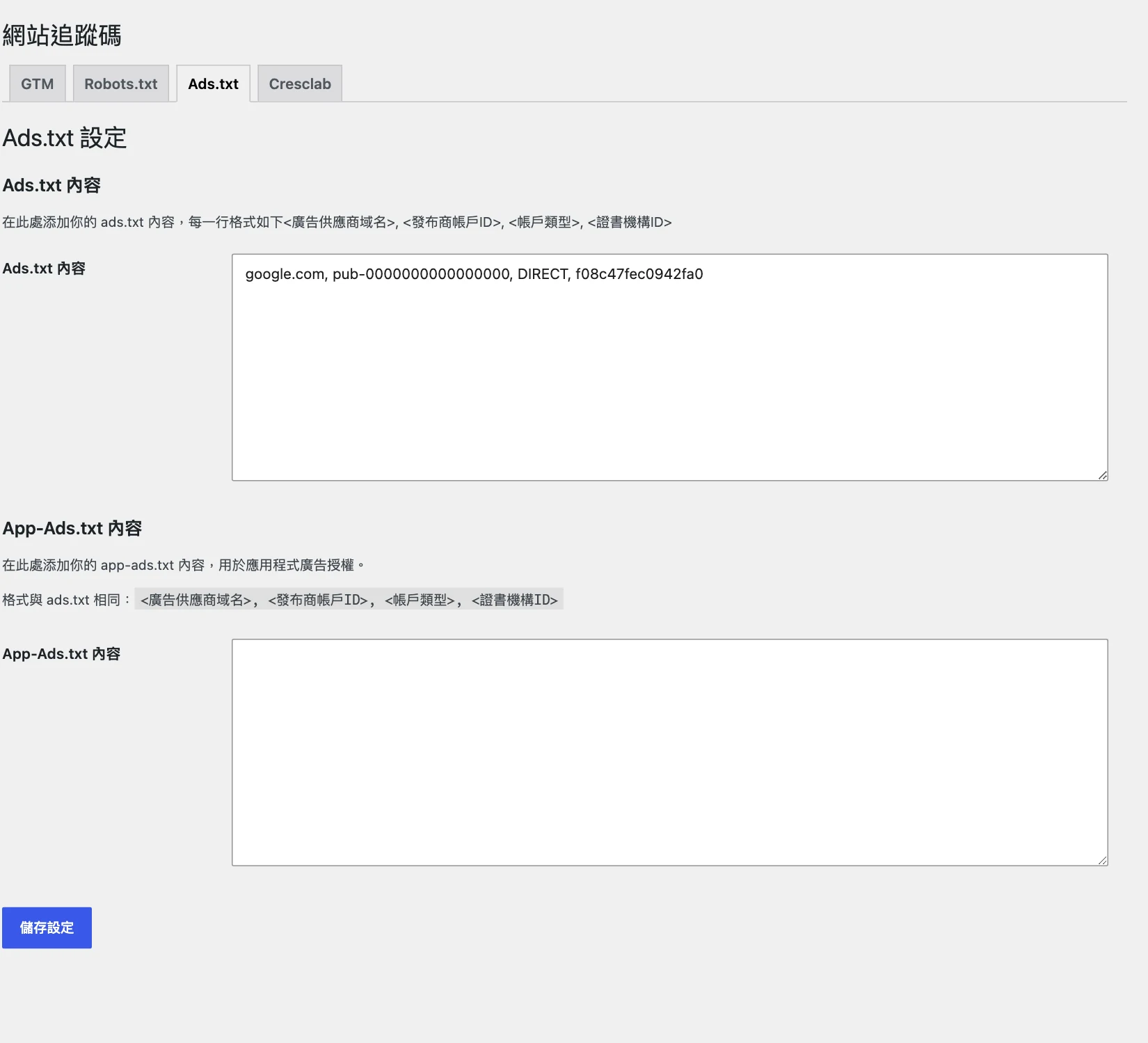This screenshot has width=1148, height=1043.
Task: Click the Ads.txt 設定 heading
Action: tap(65, 138)
